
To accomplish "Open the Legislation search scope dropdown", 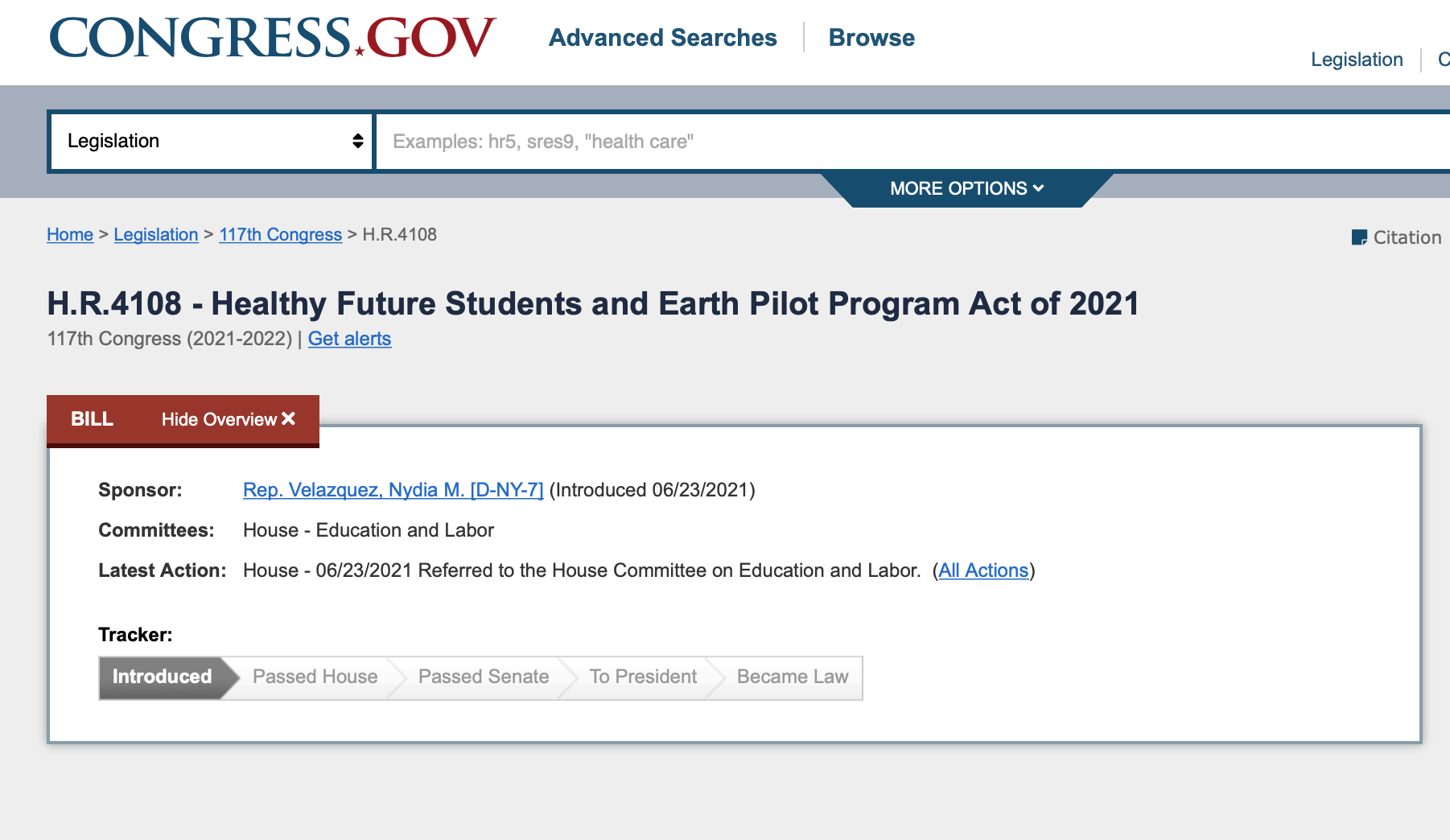I will pos(212,142).
